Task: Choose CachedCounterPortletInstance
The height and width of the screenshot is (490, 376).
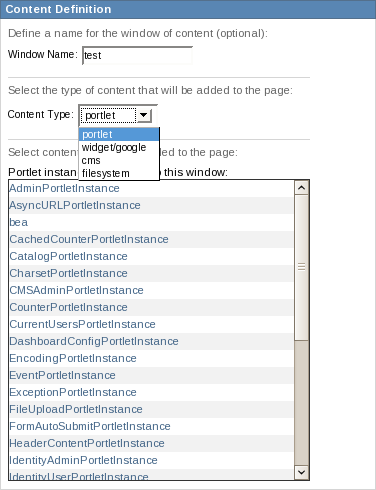Action: pos(89,239)
